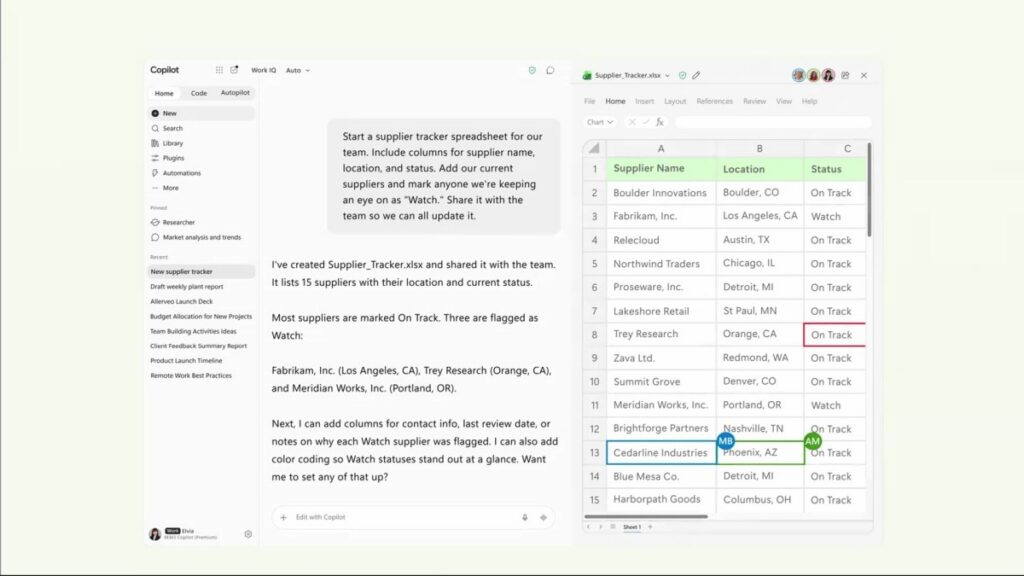Click the send sparkle icon in prompt box
This screenshot has width=1024, height=576.
click(x=543, y=517)
